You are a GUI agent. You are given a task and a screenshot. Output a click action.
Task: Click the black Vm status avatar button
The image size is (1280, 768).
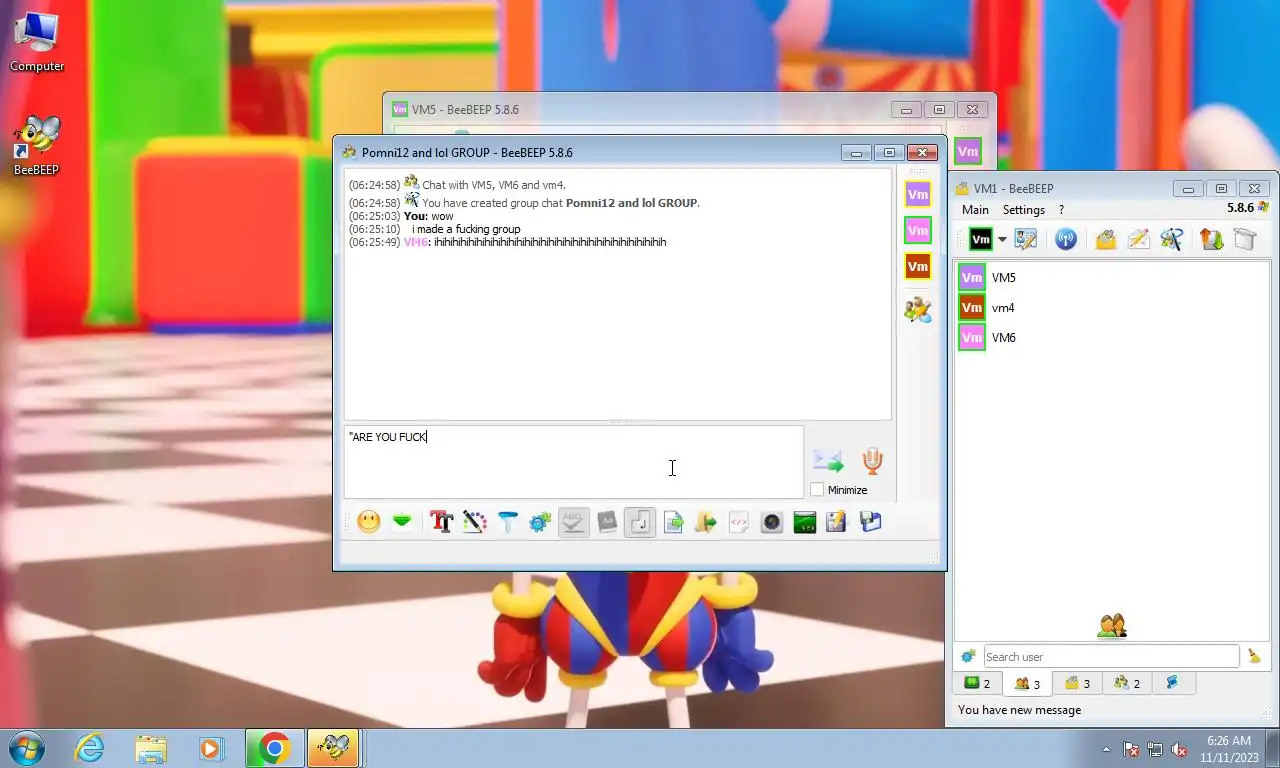(x=981, y=239)
